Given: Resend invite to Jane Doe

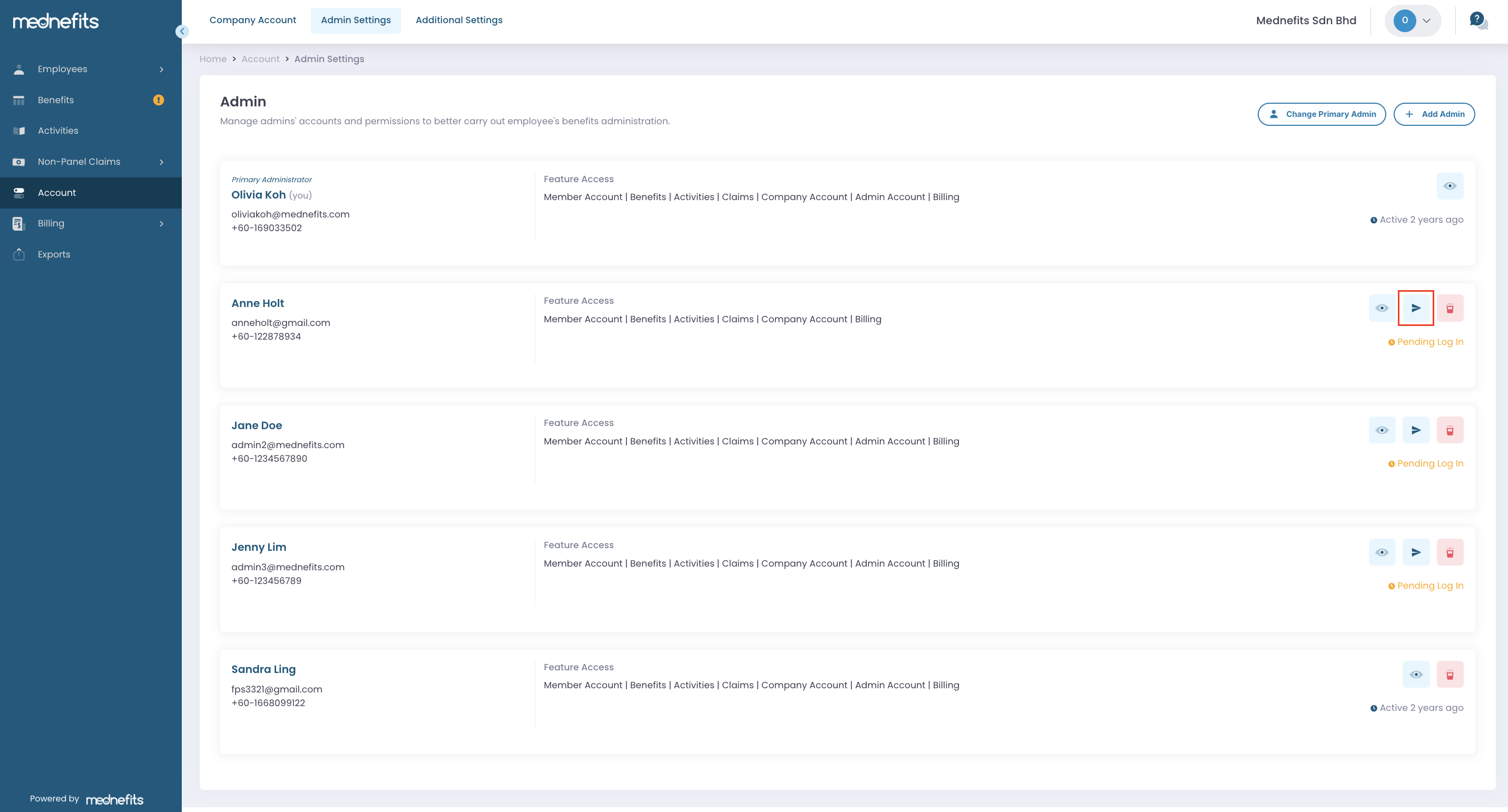Looking at the screenshot, I should pyautogui.click(x=1415, y=430).
